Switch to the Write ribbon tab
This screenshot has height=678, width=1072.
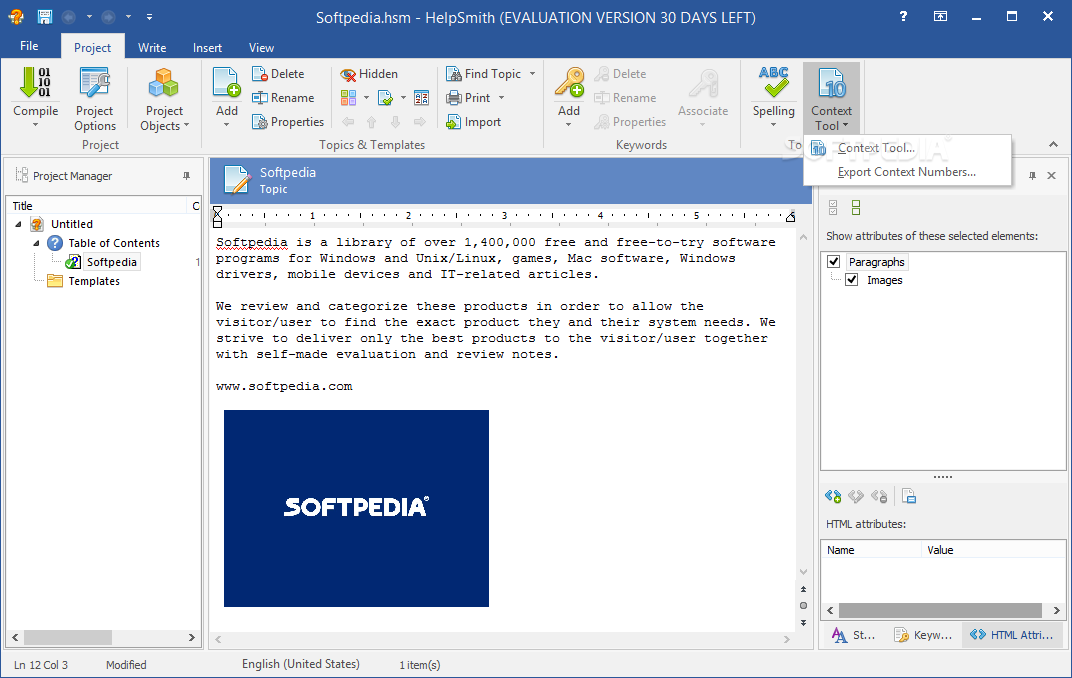[152, 48]
